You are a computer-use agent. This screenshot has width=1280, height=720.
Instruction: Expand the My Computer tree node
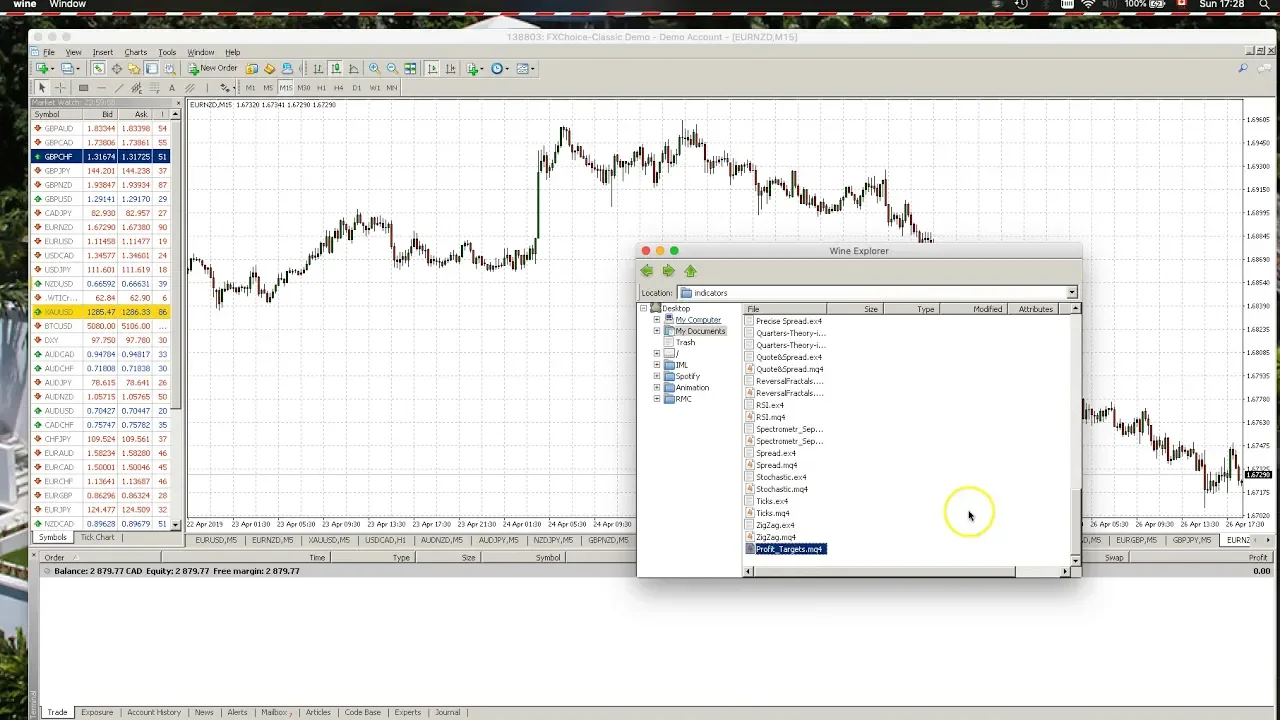tap(657, 320)
